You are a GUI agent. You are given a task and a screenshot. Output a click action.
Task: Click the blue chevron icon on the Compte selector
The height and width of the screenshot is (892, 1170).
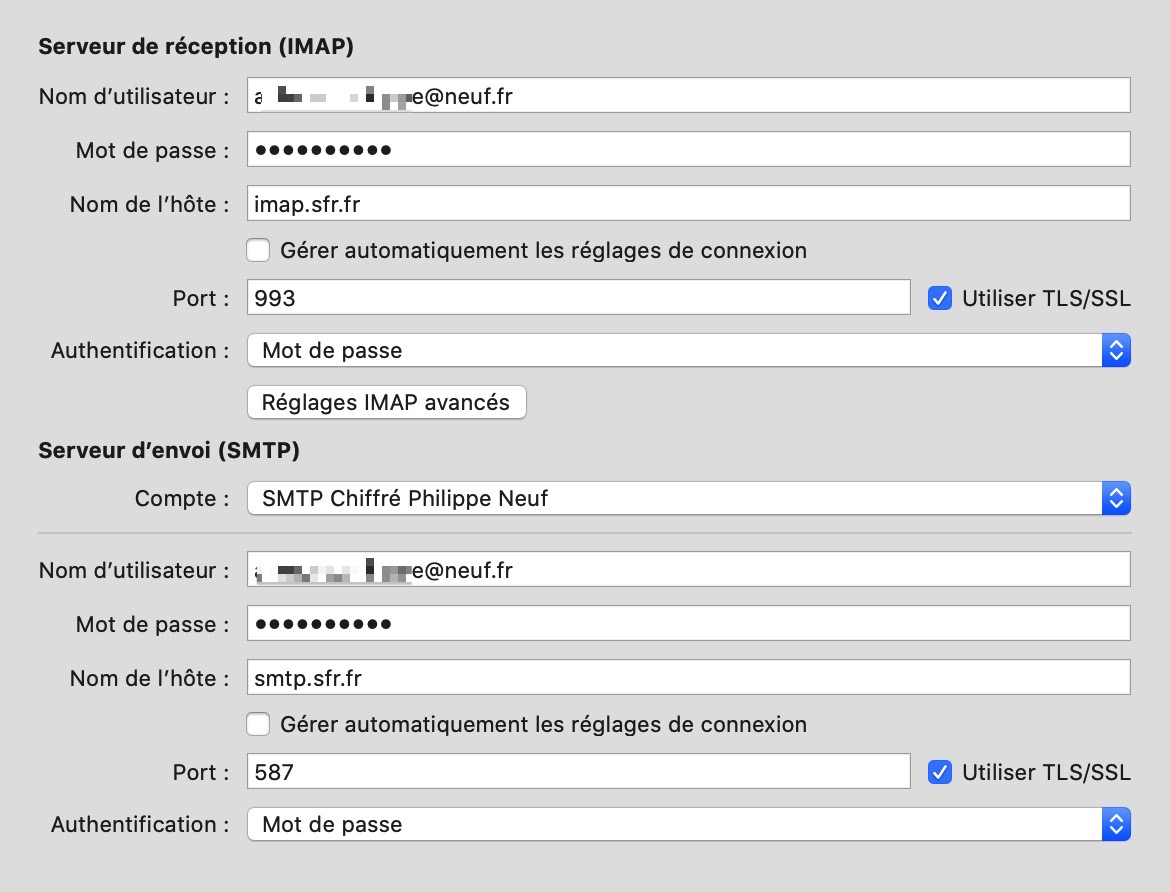(1117, 498)
